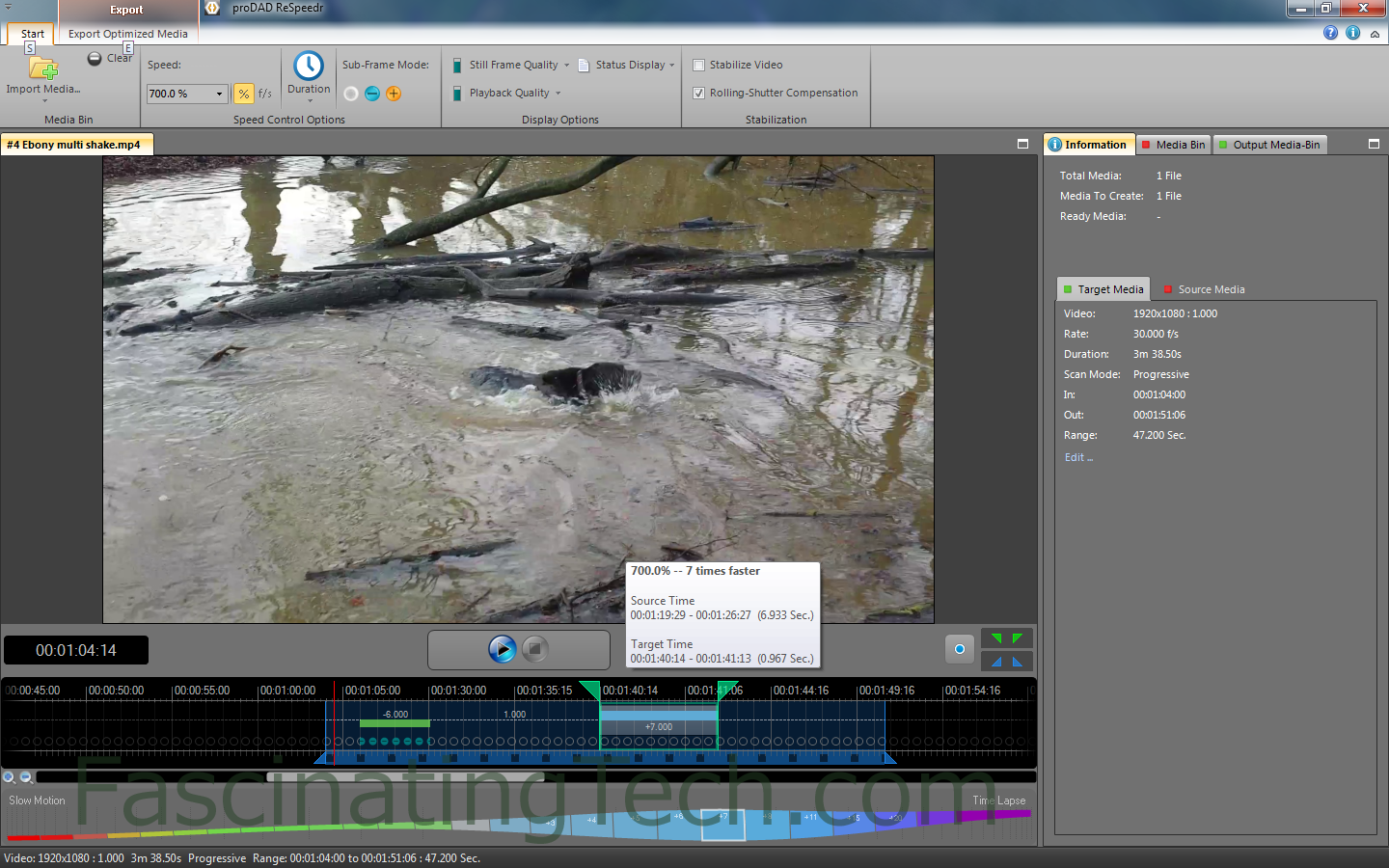Open the Export Optimized Media tab
Image resolution: width=1389 pixels, height=868 pixels.
pyautogui.click(x=128, y=34)
